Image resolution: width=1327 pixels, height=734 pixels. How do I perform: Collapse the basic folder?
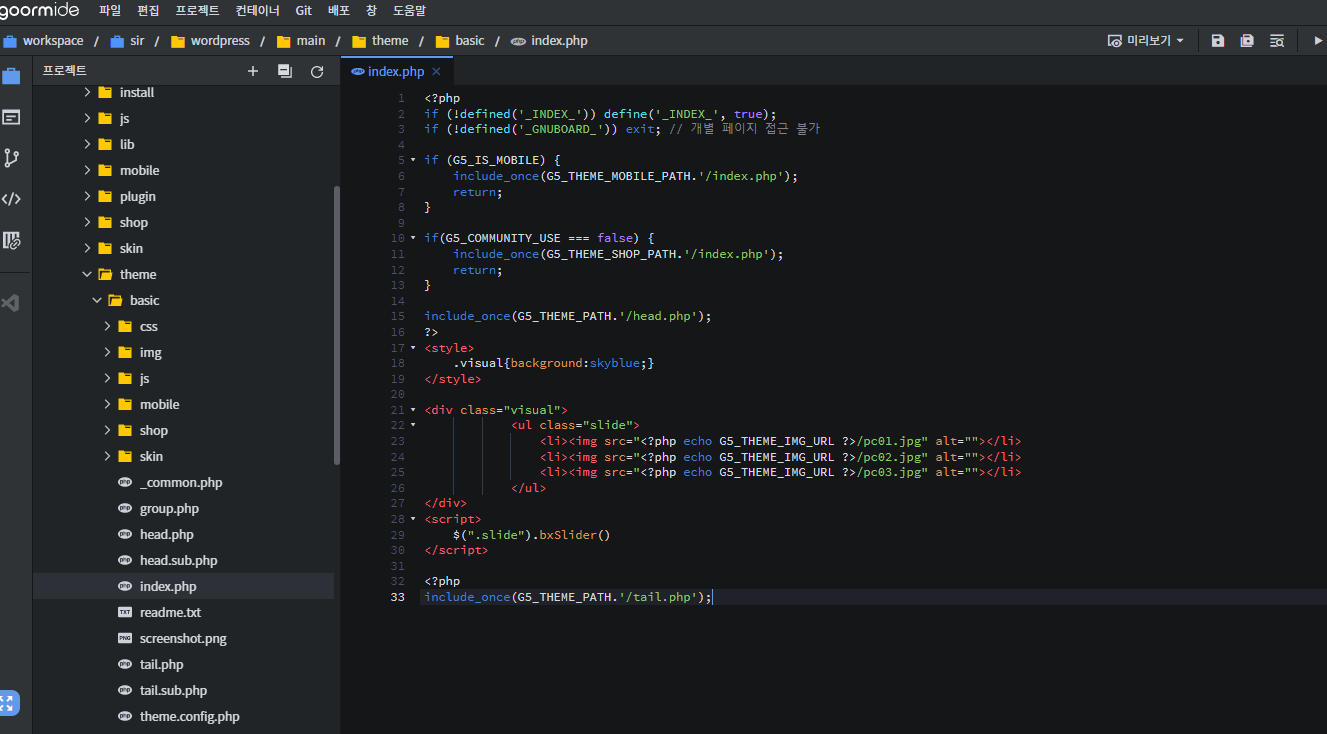(97, 300)
